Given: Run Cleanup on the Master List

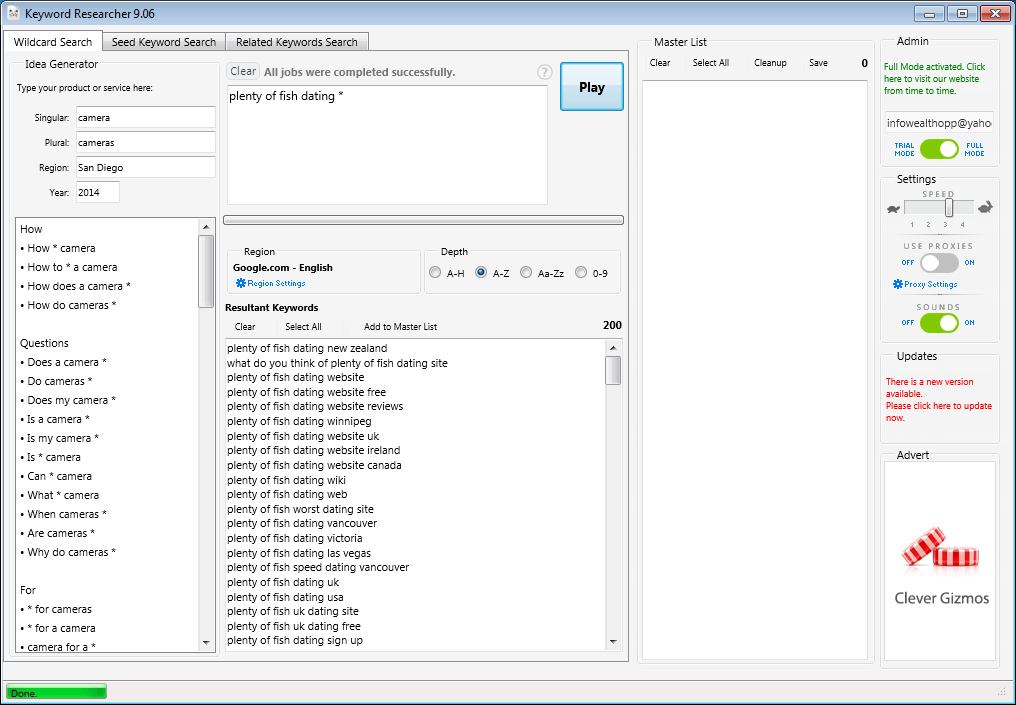Looking at the screenshot, I should [x=770, y=63].
